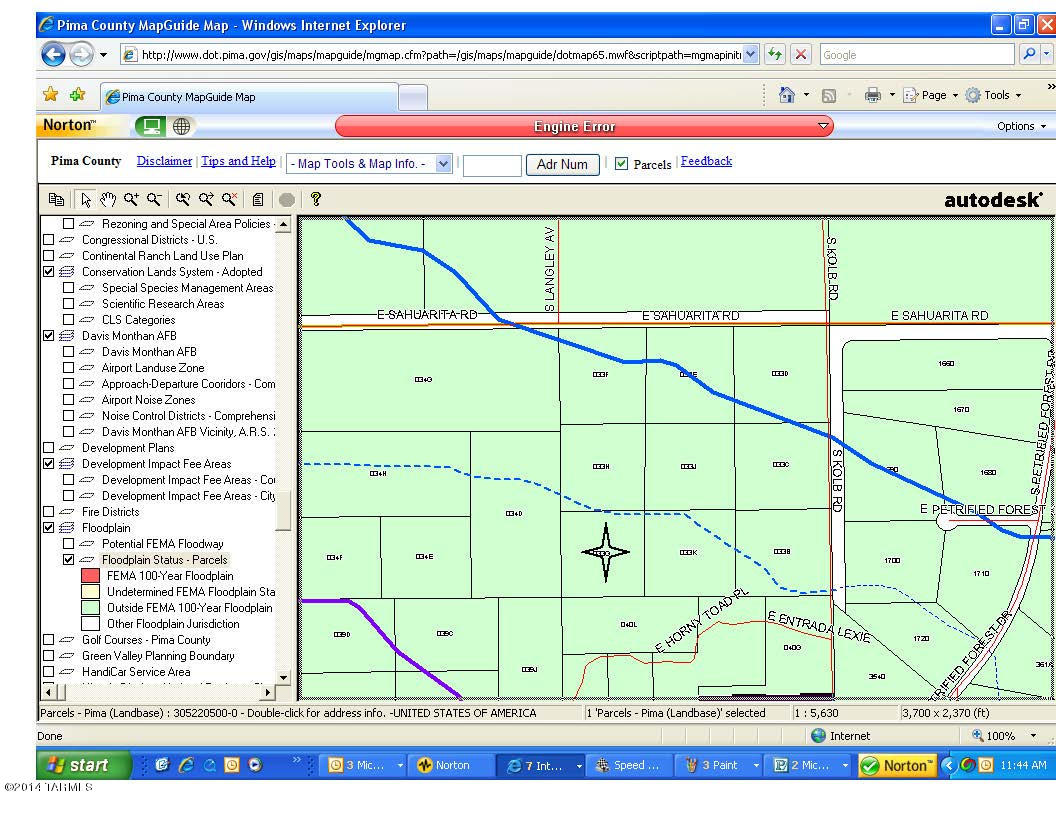Click address number input field

[492, 165]
